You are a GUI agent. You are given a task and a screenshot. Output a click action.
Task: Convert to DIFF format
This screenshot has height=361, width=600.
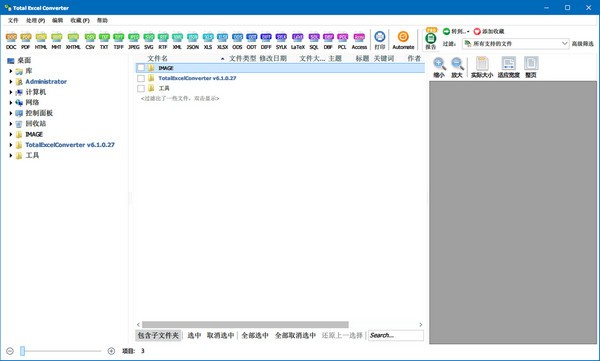click(266, 41)
